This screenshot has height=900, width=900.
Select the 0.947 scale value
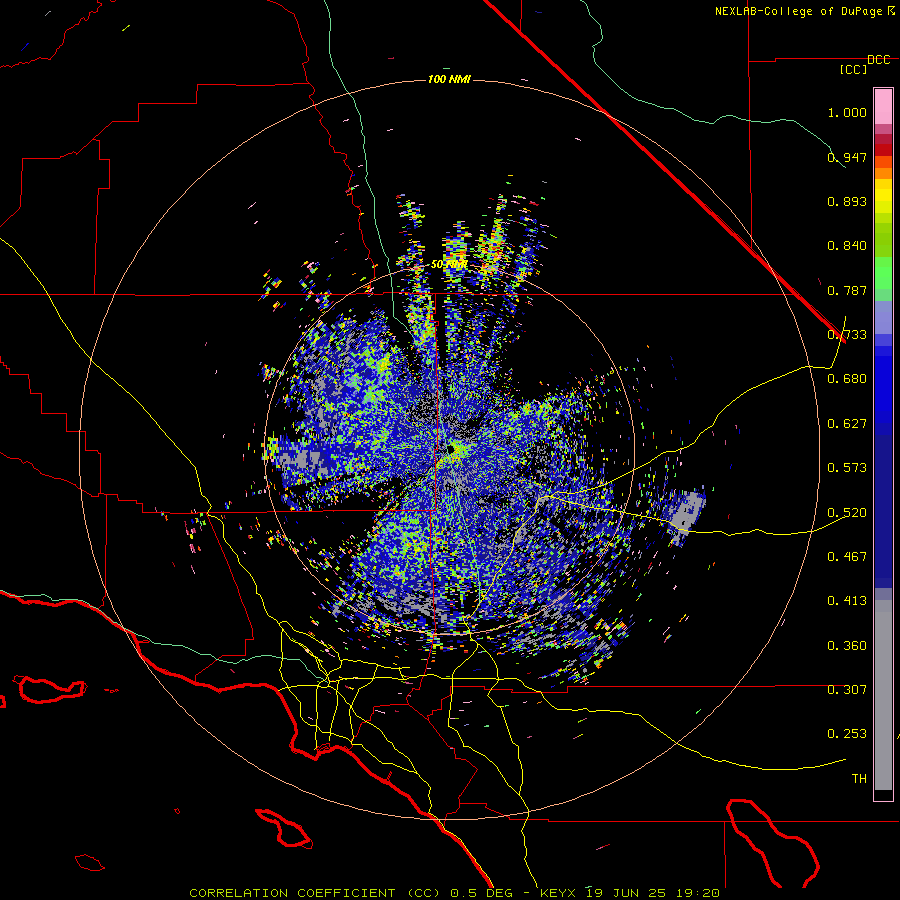[847, 157]
